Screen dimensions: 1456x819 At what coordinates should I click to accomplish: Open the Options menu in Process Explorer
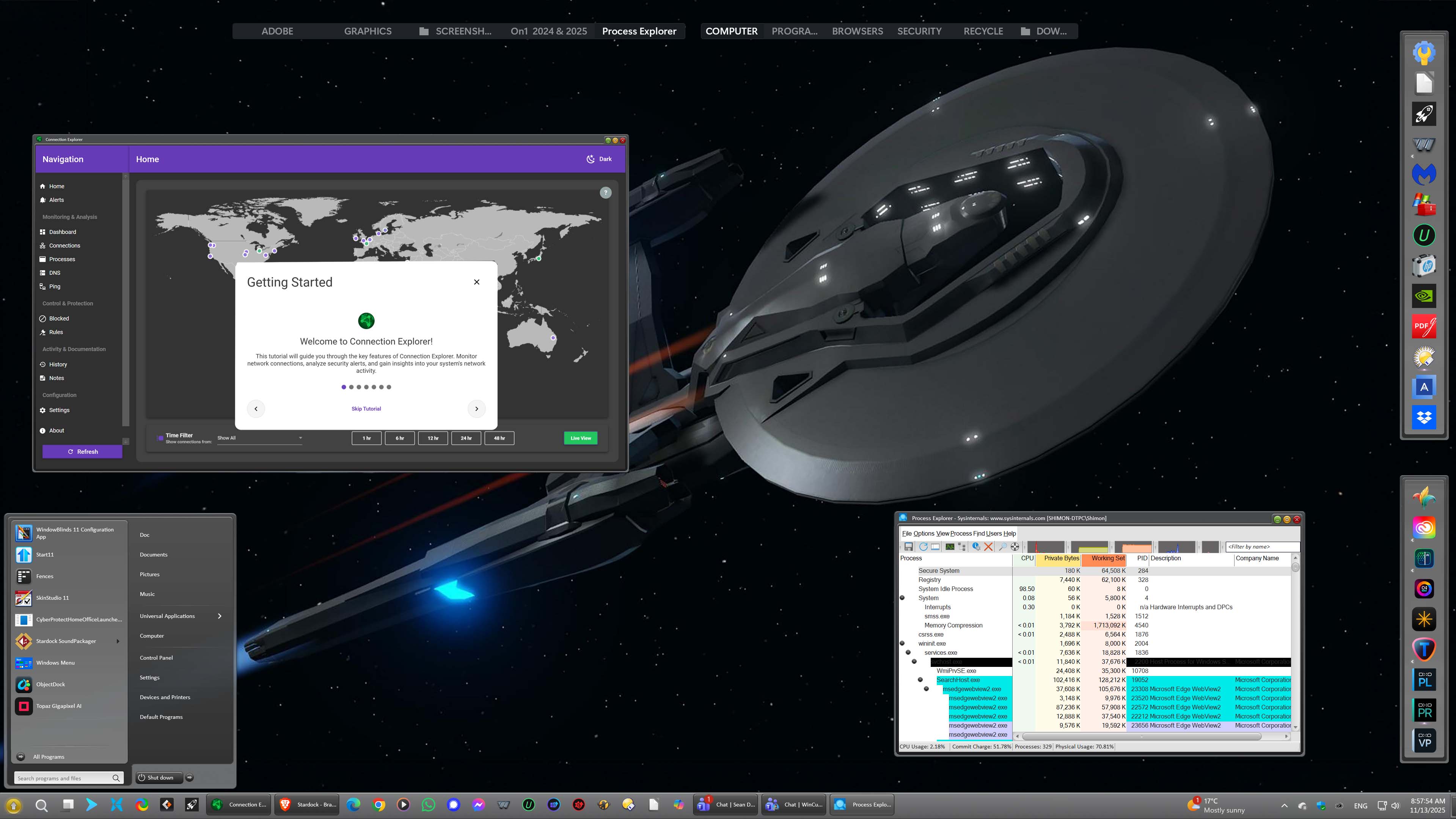point(924,533)
